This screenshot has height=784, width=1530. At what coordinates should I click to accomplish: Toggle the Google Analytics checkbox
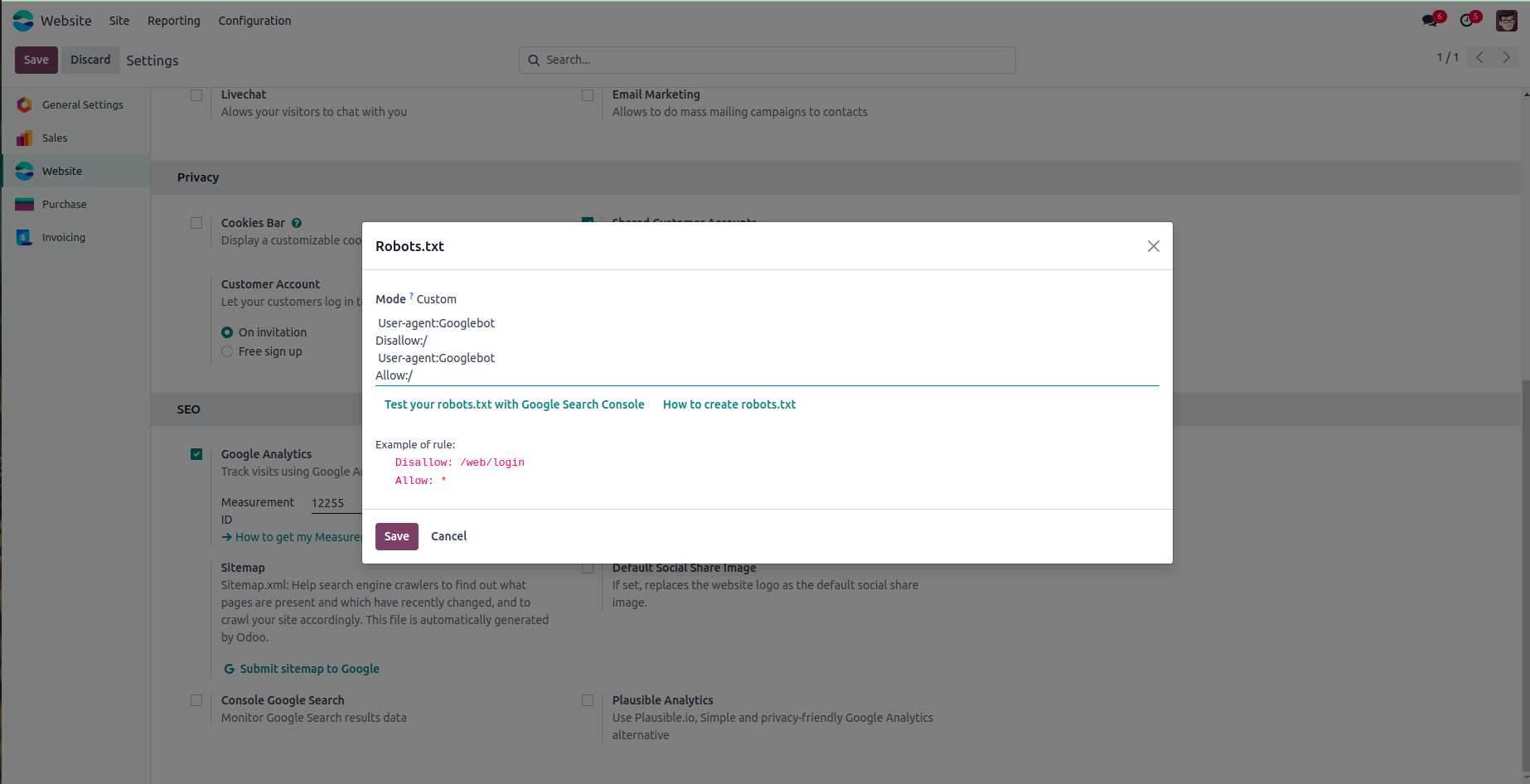(x=196, y=454)
